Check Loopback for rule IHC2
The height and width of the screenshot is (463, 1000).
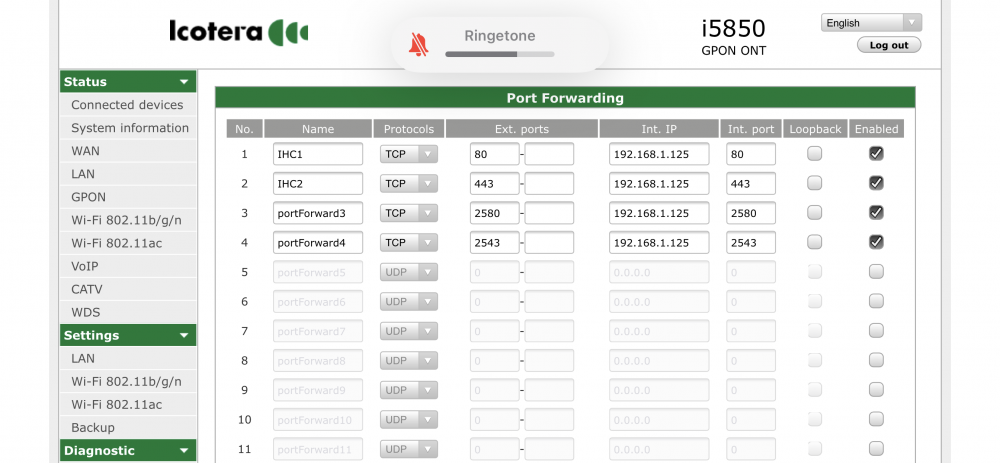click(814, 183)
